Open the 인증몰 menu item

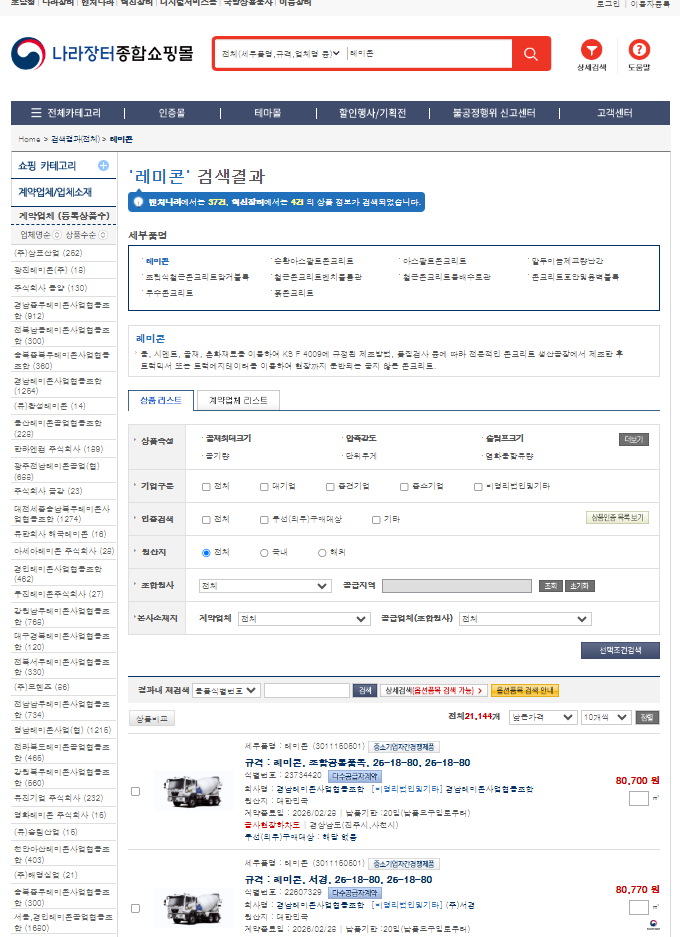[172, 113]
